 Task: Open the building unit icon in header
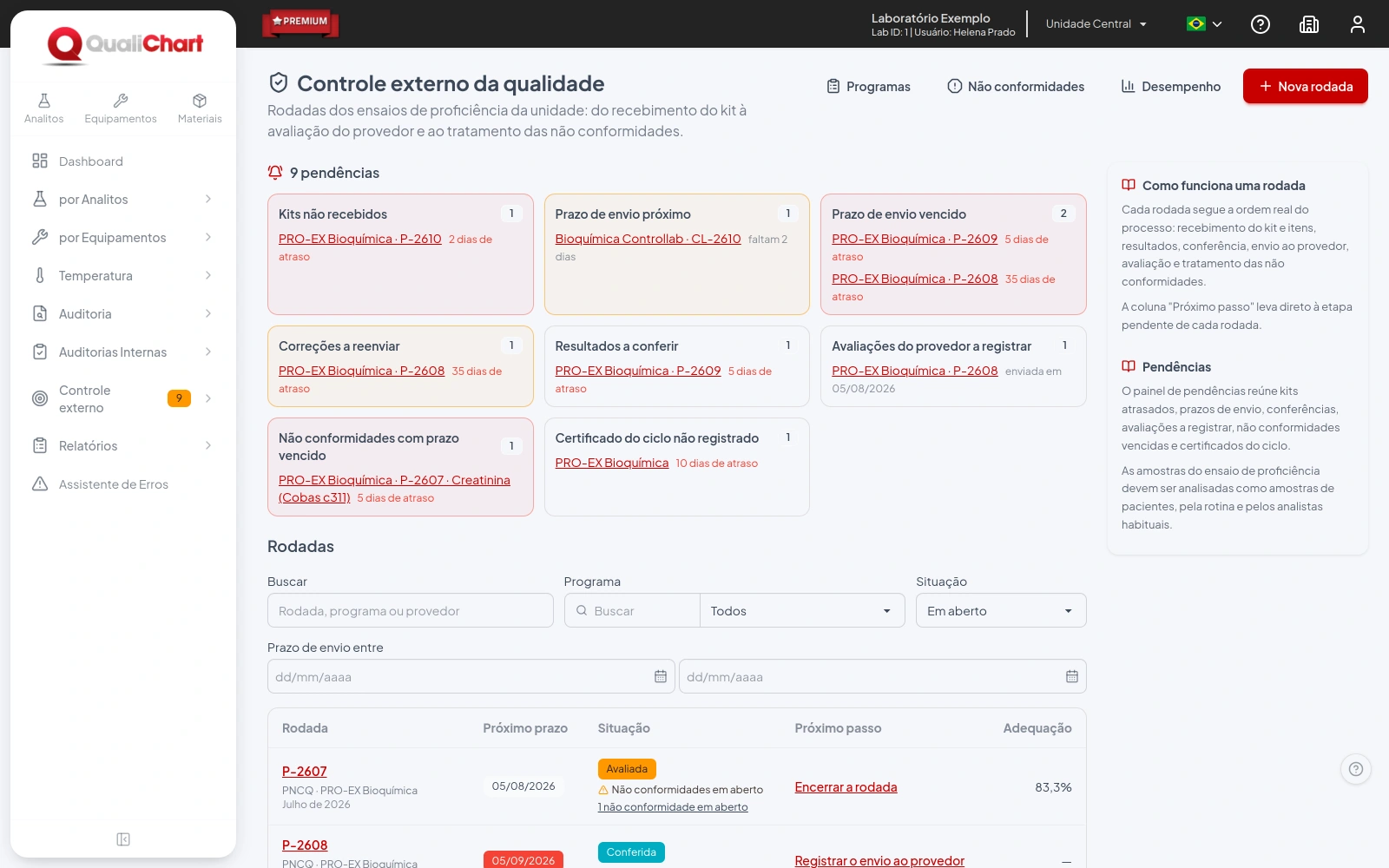1309,24
